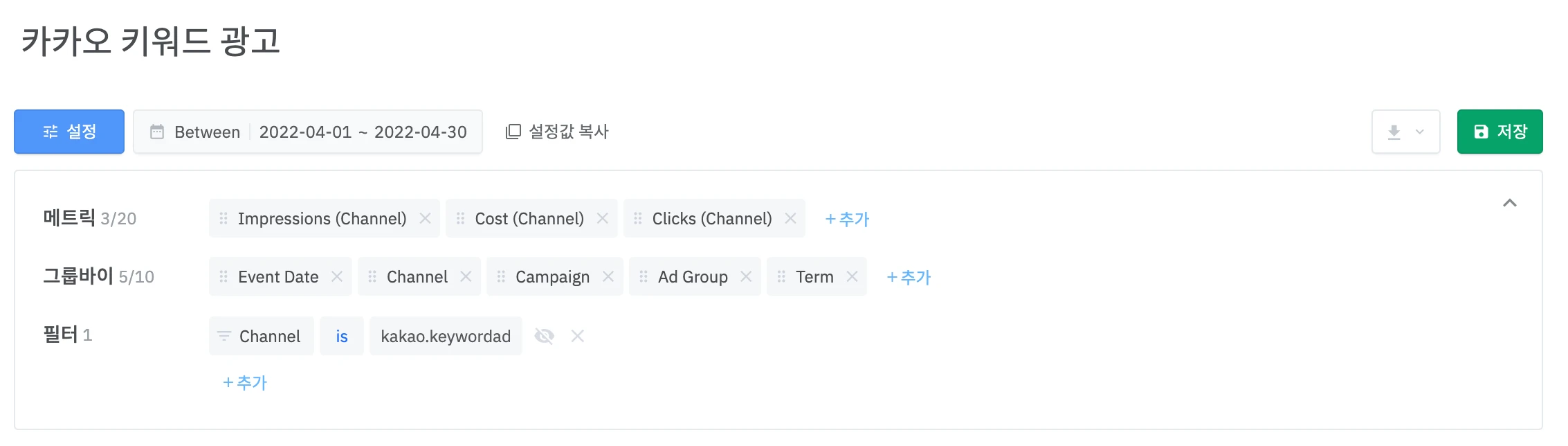This screenshot has height=446, width=1568.
Task: Click the calendar icon in date range
Action: [x=157, y=132]
